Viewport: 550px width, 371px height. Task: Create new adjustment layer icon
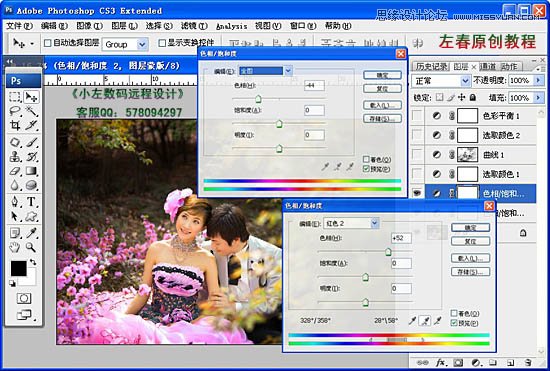tap(476, 362)
